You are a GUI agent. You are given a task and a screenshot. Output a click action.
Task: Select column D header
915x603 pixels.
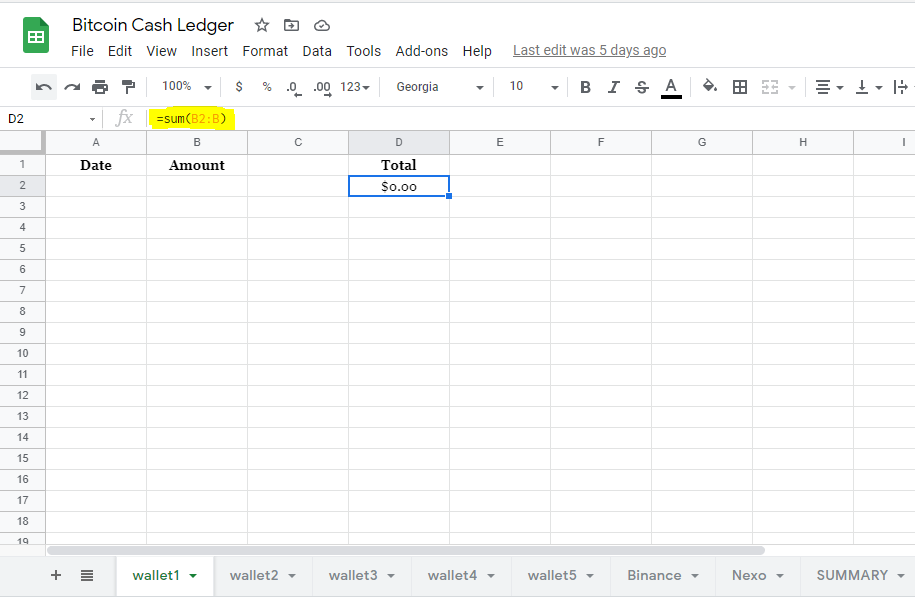[399, 142]
